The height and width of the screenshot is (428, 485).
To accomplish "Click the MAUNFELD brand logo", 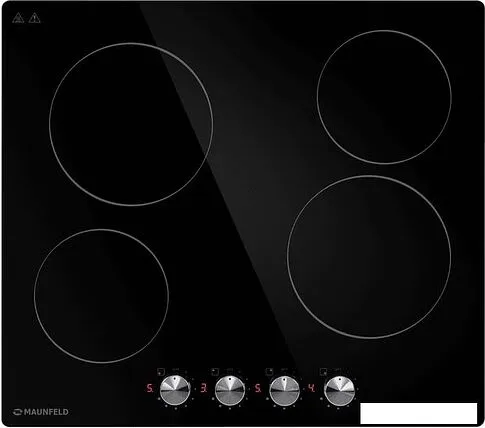I will (41, 412).
